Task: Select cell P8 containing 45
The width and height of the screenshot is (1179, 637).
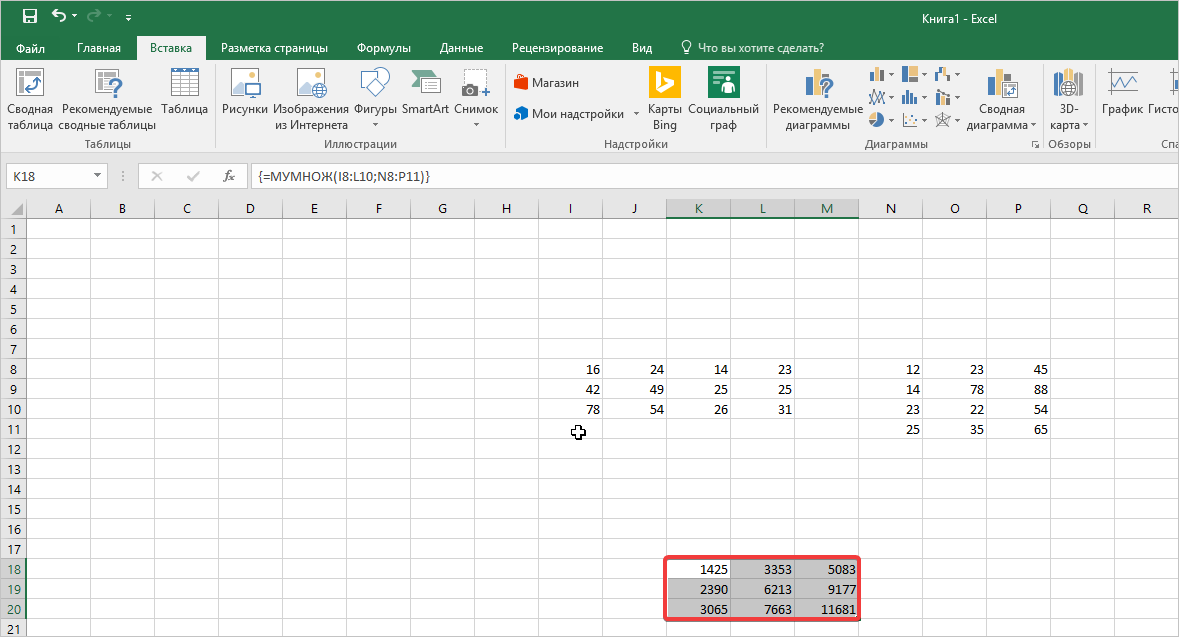Action: pyautogui.click(x=1018, y=369)
